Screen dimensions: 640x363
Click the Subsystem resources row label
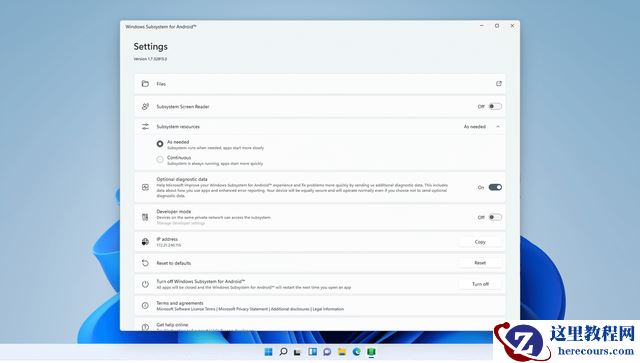[x=178, y=127]
